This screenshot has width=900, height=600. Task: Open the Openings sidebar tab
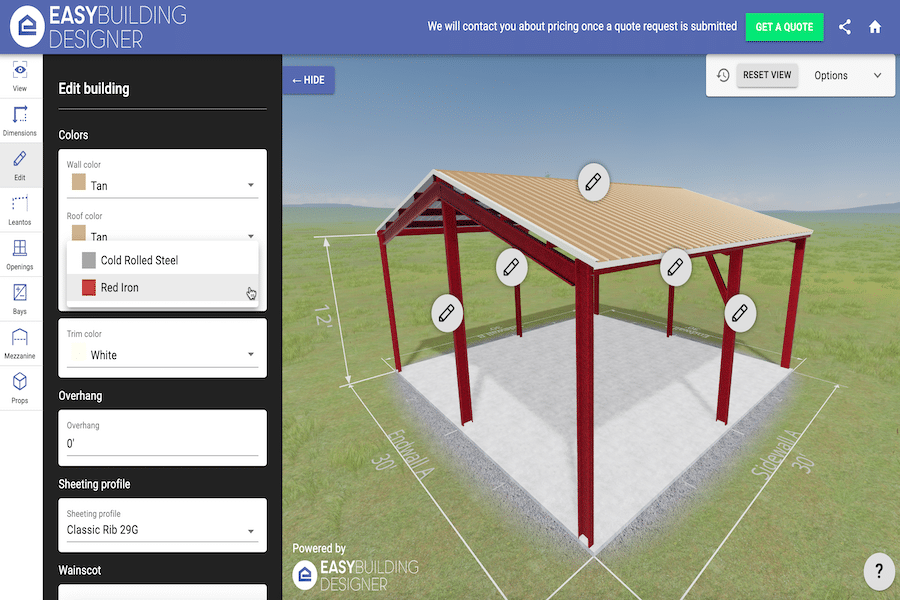tap(20, 255)
